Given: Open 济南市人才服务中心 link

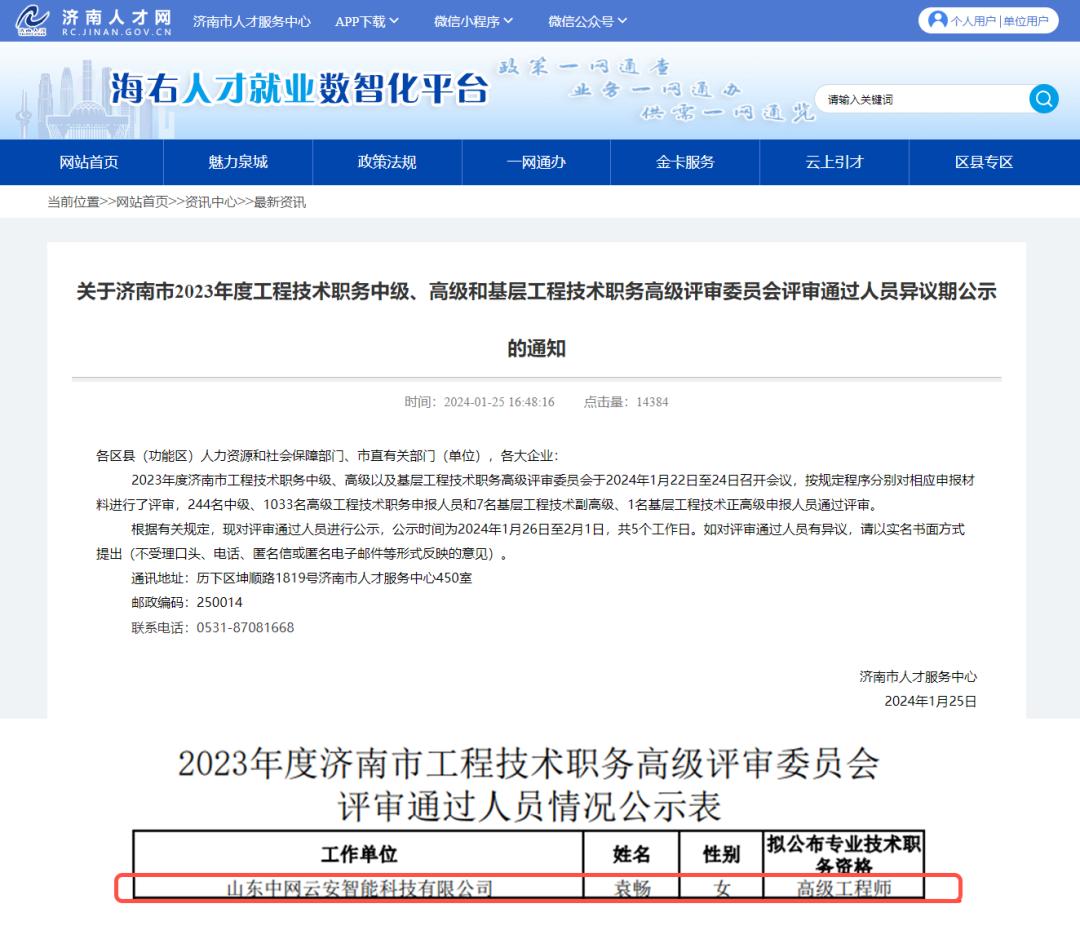Looking at the screenshot, I should (251, 21).
